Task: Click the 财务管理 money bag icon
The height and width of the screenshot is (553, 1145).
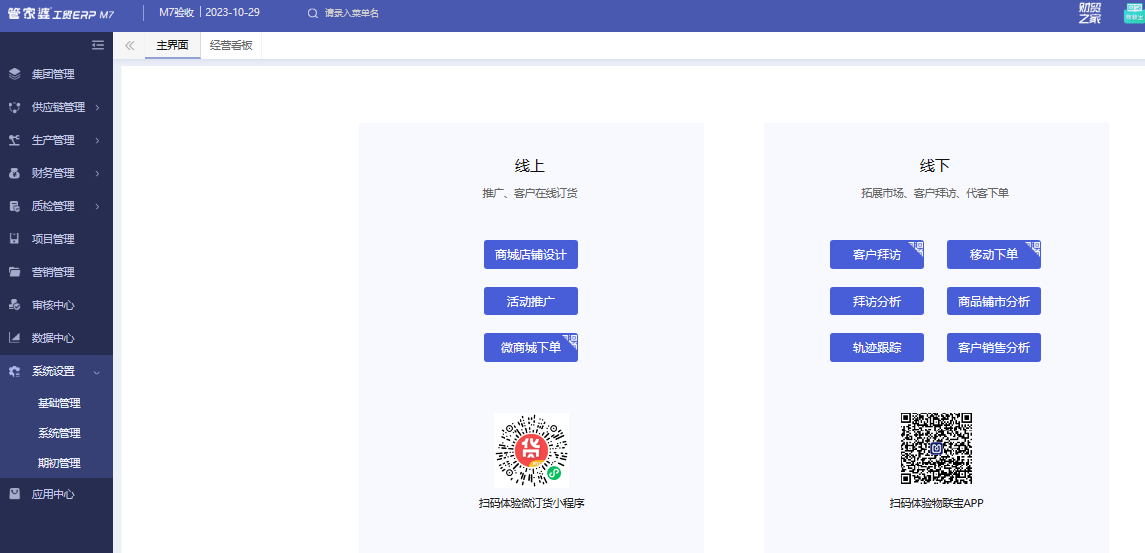Action: [x=15, y=173]
